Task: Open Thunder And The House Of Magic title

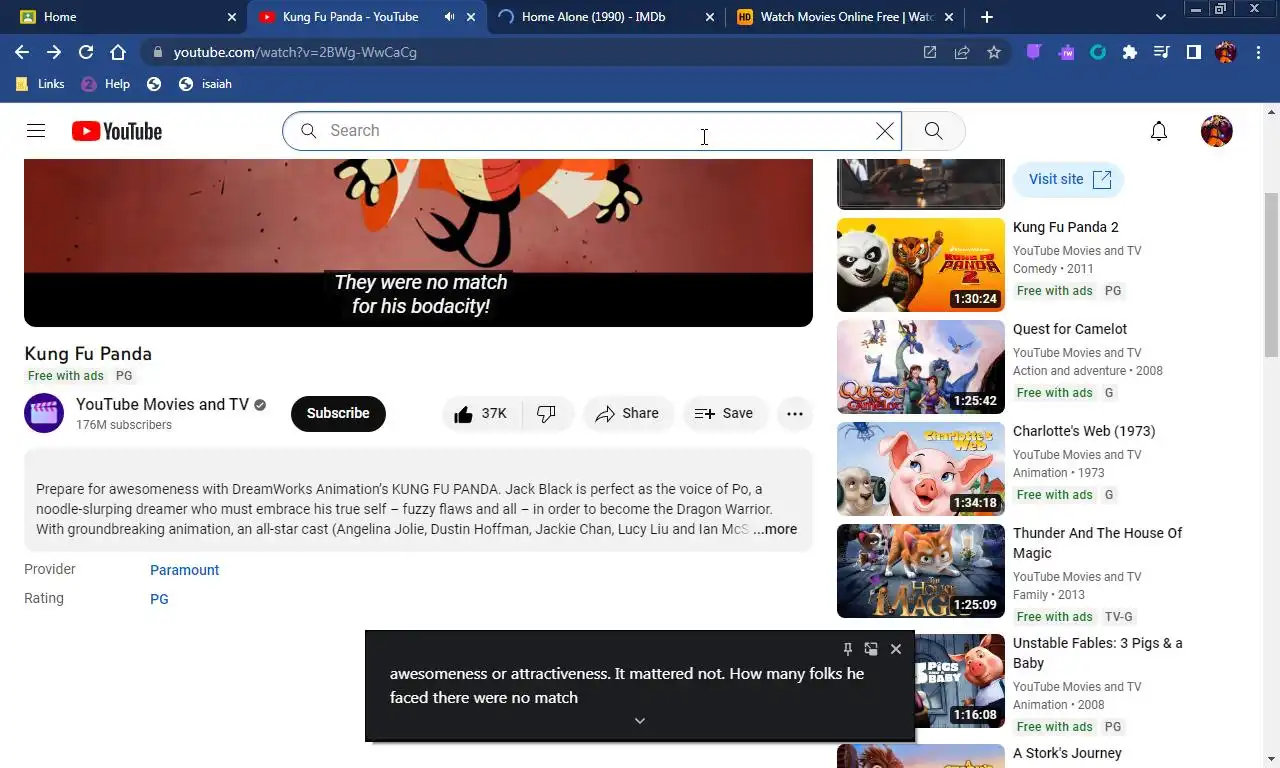Action: point(1097,543)
